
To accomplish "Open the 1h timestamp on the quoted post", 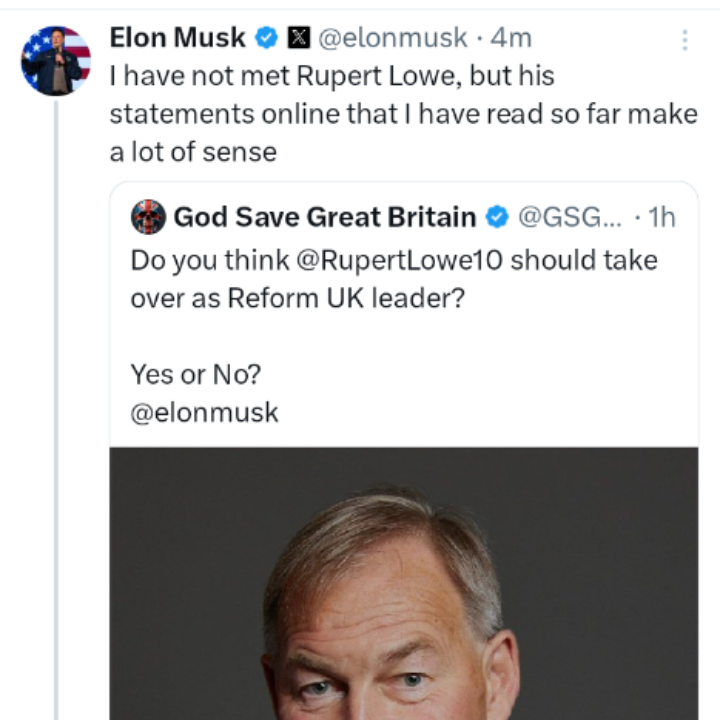I will pyautogui.click(x=662, y=216).
